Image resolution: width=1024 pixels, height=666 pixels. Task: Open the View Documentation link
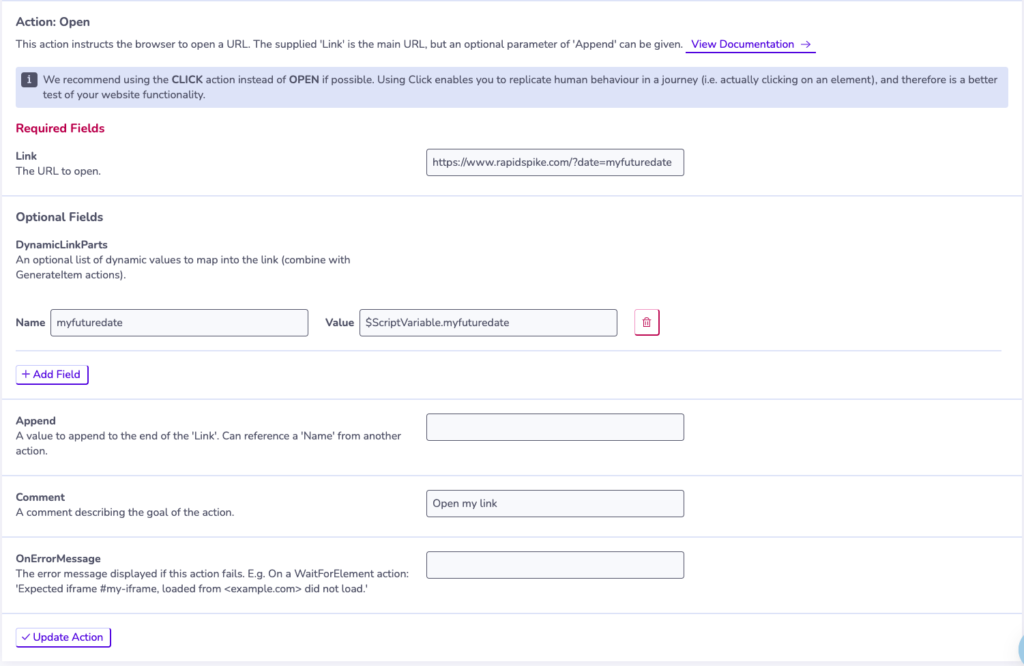pos(750,44)
